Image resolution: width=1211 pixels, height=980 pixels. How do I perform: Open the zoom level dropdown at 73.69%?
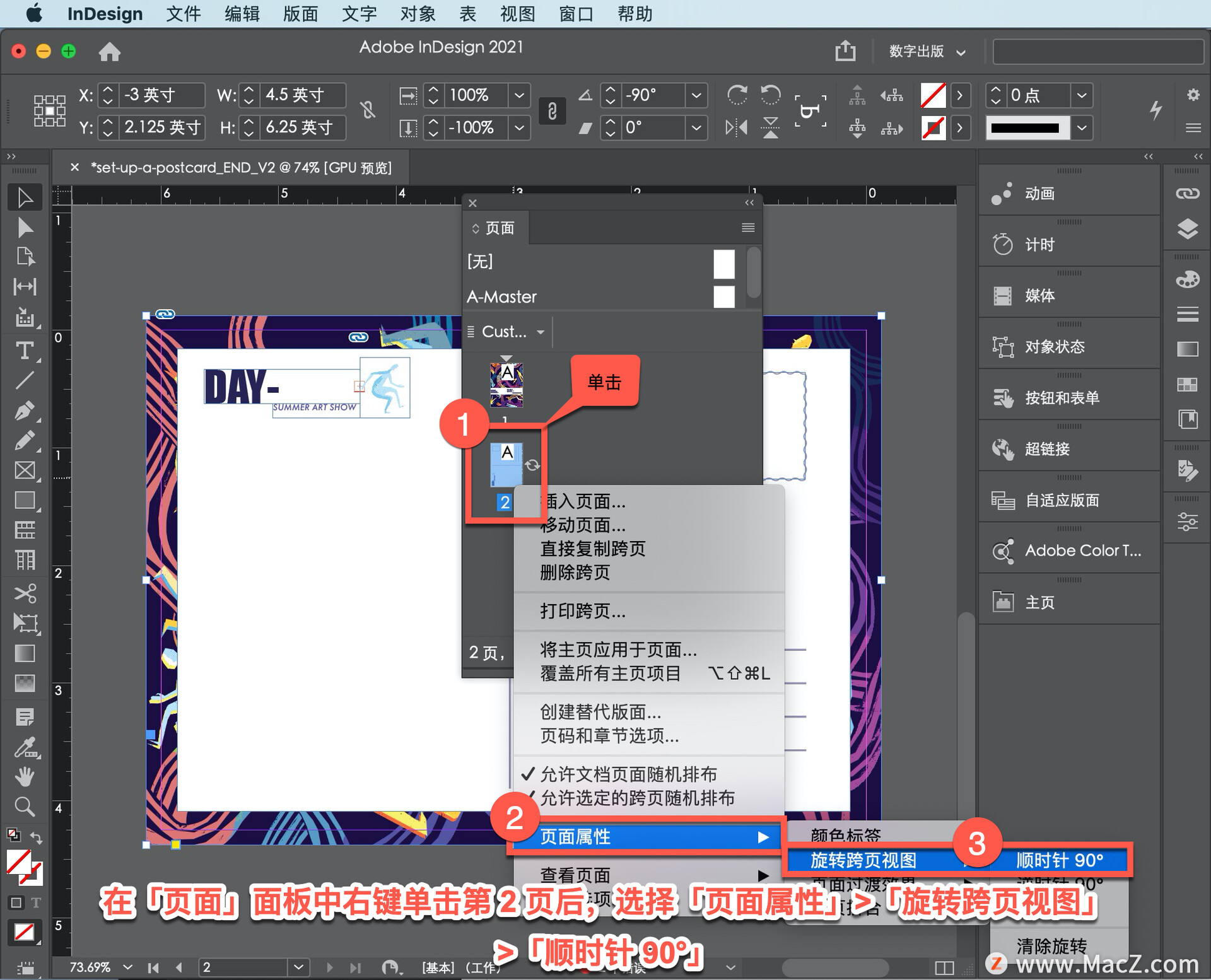pyautogui.click(x=129, y=967)
